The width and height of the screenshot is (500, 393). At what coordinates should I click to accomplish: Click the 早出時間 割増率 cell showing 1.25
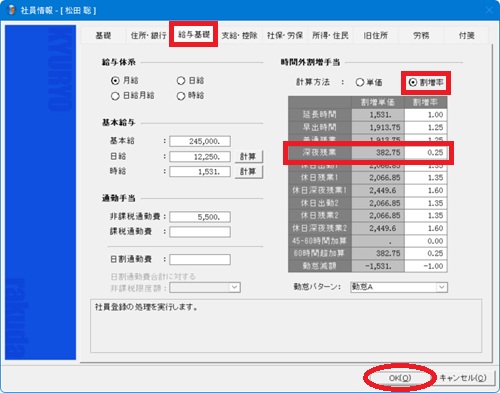tap(426, 127)
